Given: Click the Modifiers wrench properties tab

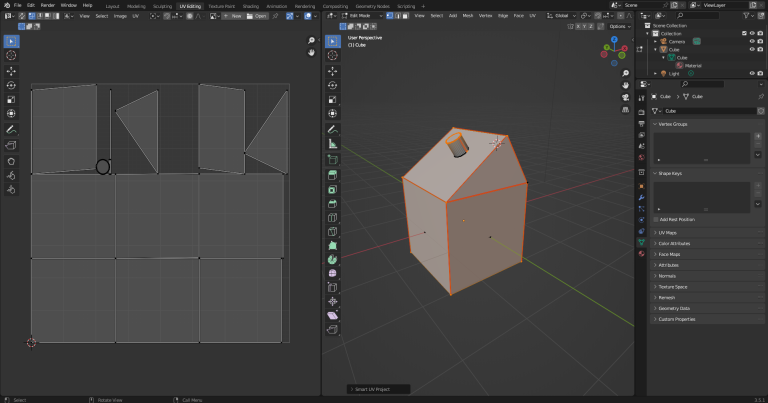Looking at the screenshot, I should click(x=641, y=196).
